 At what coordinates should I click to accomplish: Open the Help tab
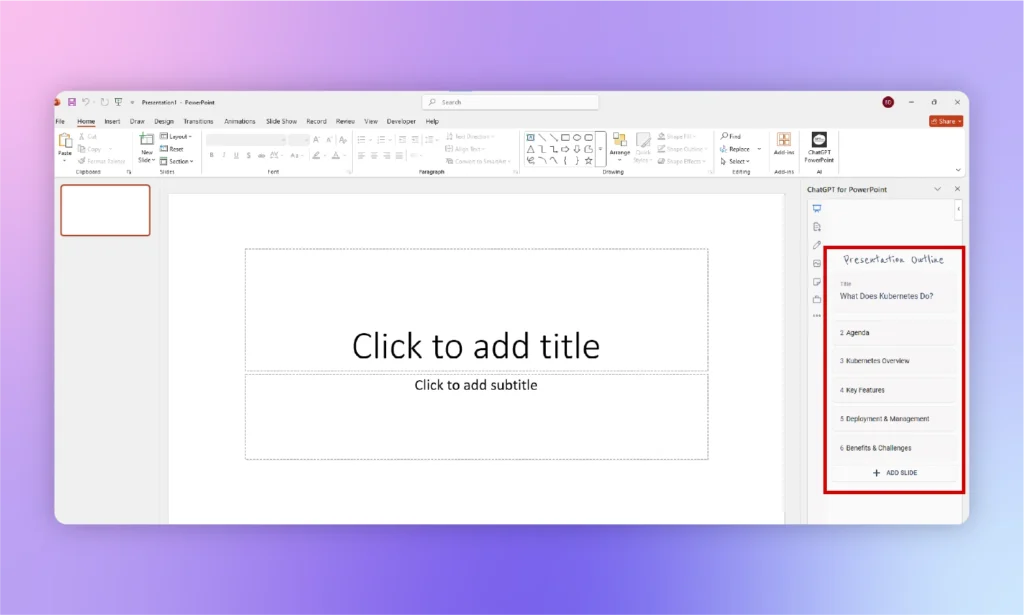[x=432, y=121]
